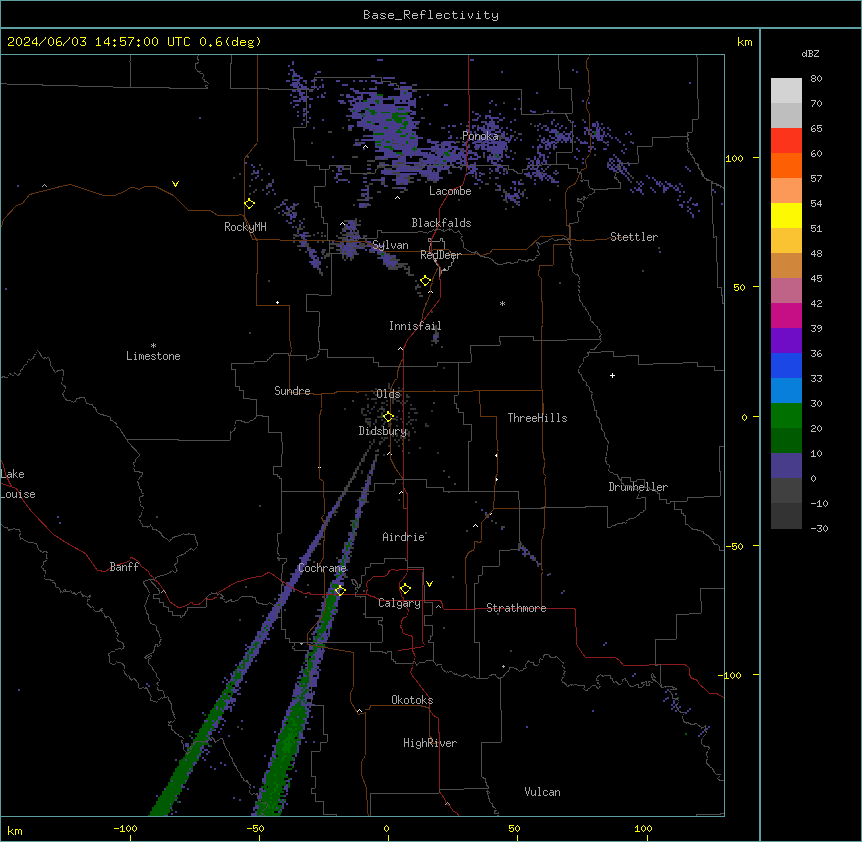Image resolution: width=862 pixels, height=842 pixels.
Task: Click the Base_Reflectivity title text
Action: (431, 15)
